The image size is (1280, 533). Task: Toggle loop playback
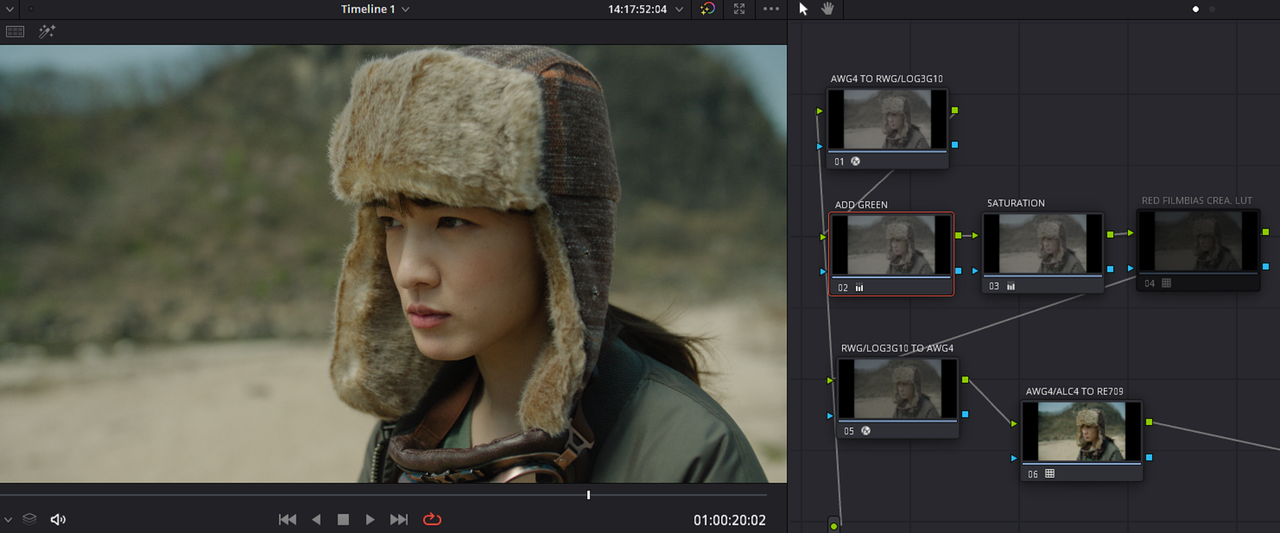pyautogui.click(x=432, y=520)
